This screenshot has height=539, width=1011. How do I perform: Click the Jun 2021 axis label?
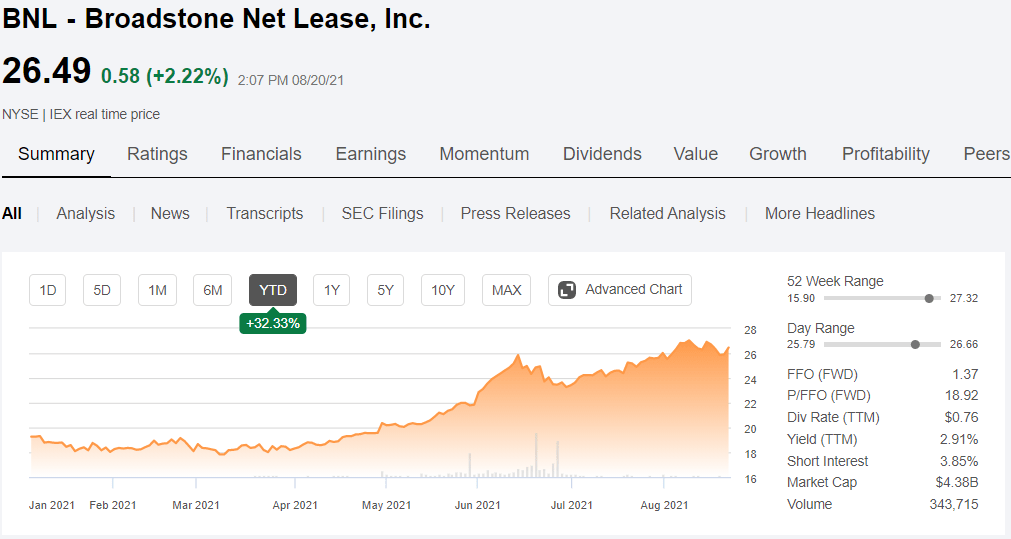pyautogui.click(x=477, y=505)
